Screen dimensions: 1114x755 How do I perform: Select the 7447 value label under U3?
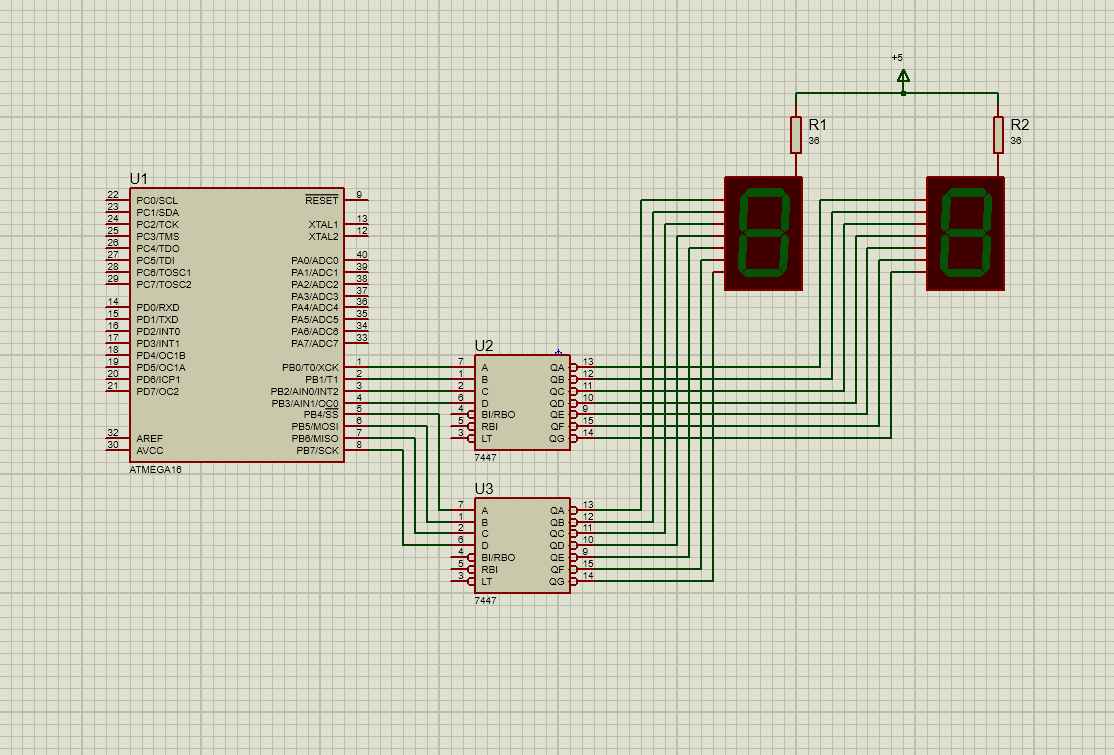tap(485, 600)
